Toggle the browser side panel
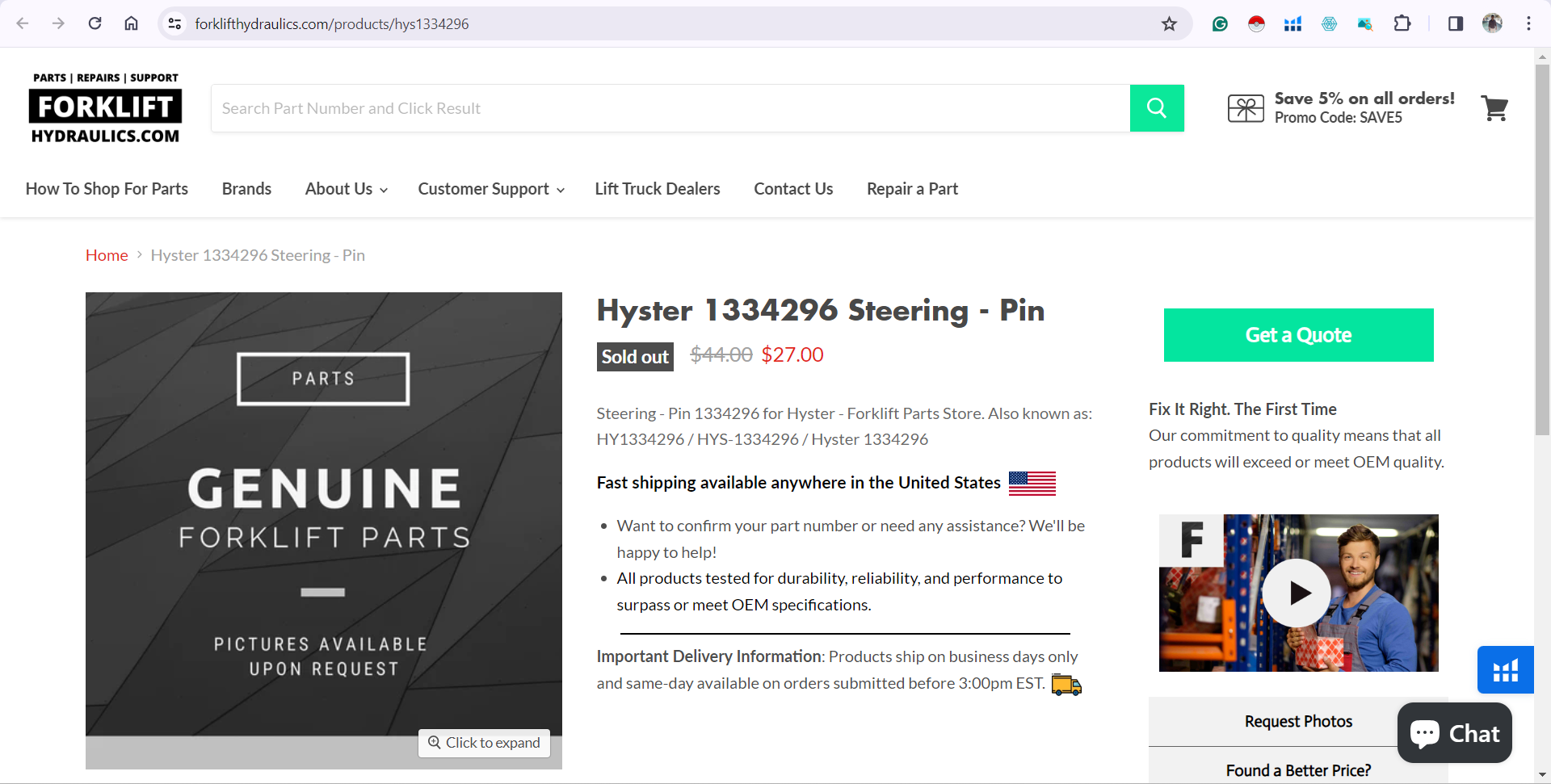Screen dimensions: 1551x784 (x=1456, y=23)
